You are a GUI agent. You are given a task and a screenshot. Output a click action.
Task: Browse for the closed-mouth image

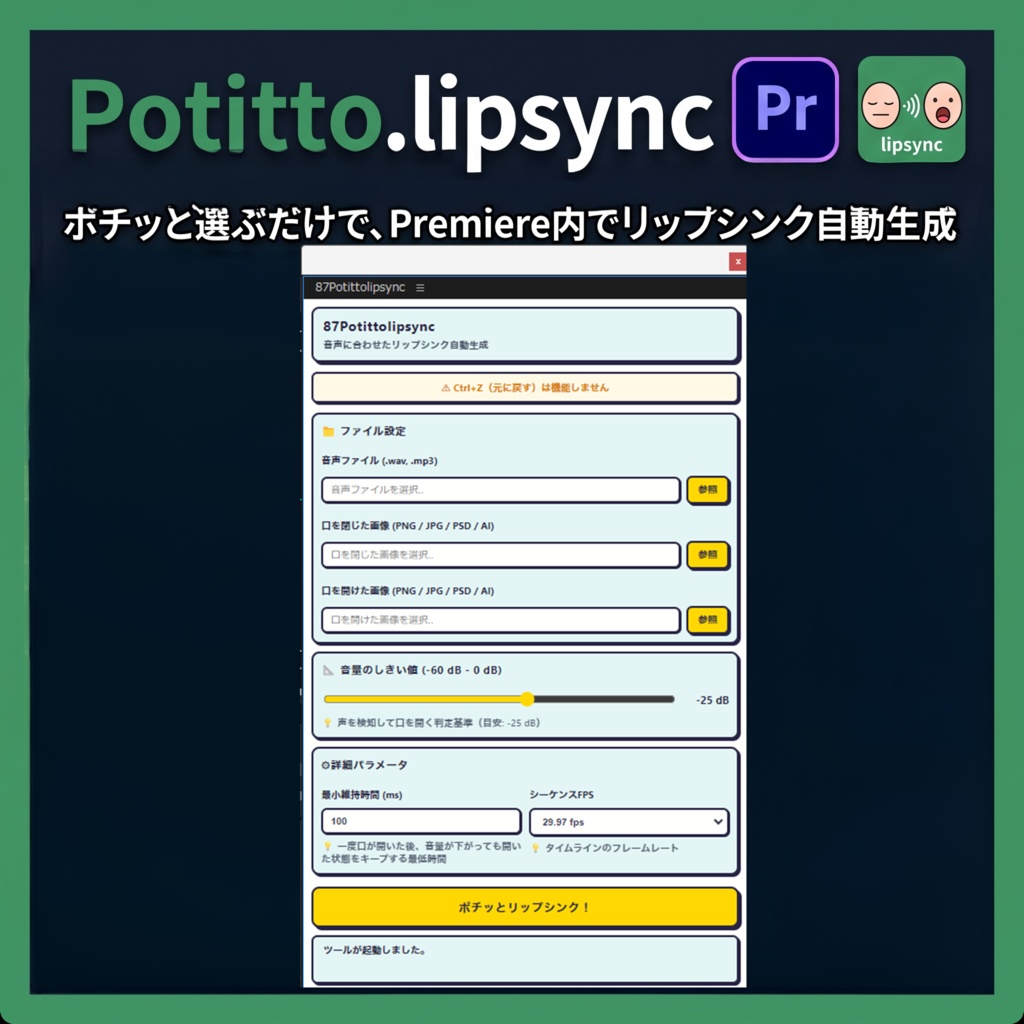point(708,555)
